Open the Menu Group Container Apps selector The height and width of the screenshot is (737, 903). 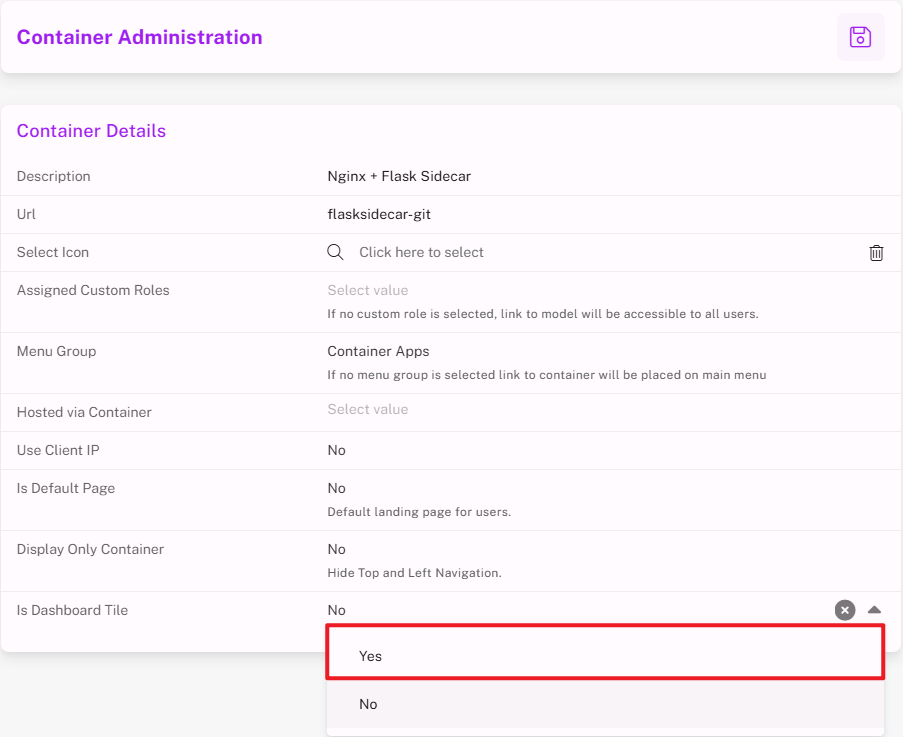[378, 351]
